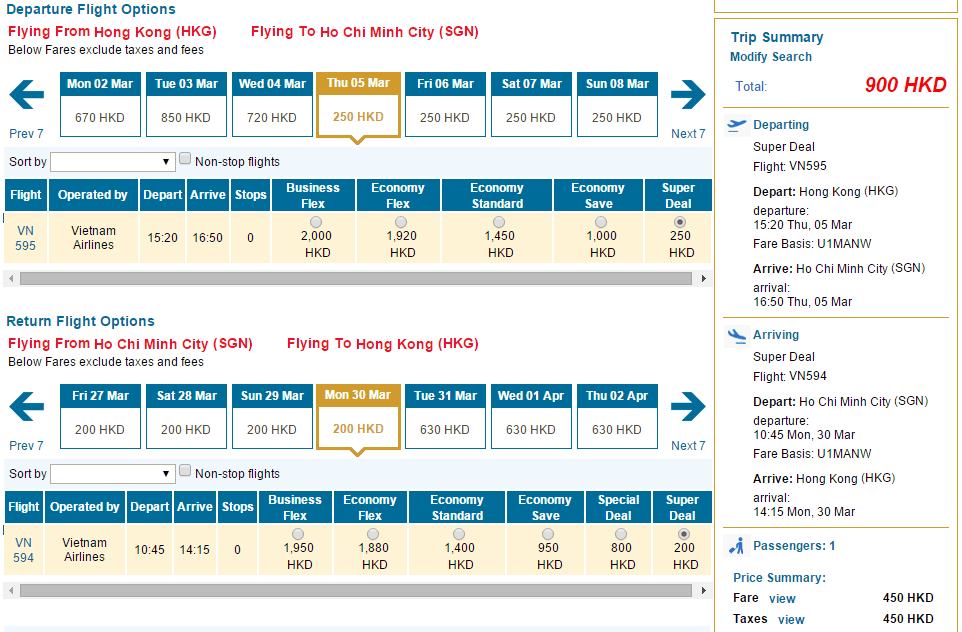Click the return next 7 days arrow
Viewport: 962px width, 632px height.
[x=688, y=408]
